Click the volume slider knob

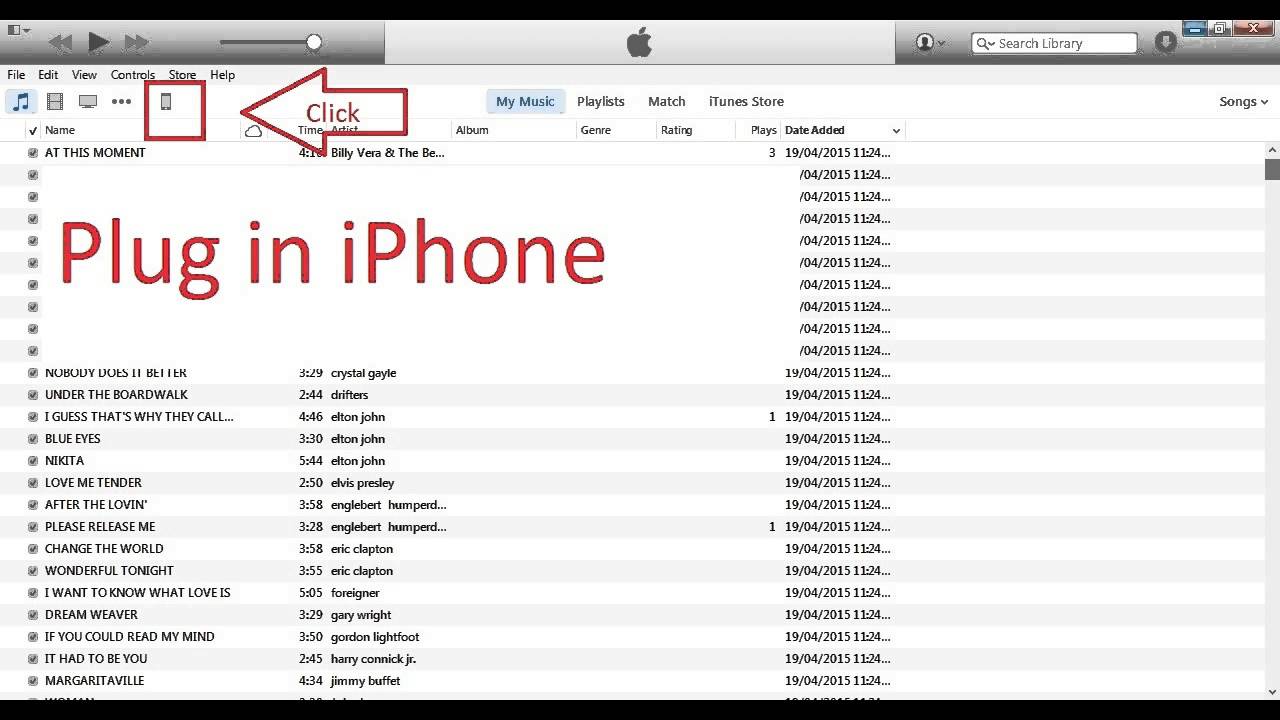click(314, 42)
